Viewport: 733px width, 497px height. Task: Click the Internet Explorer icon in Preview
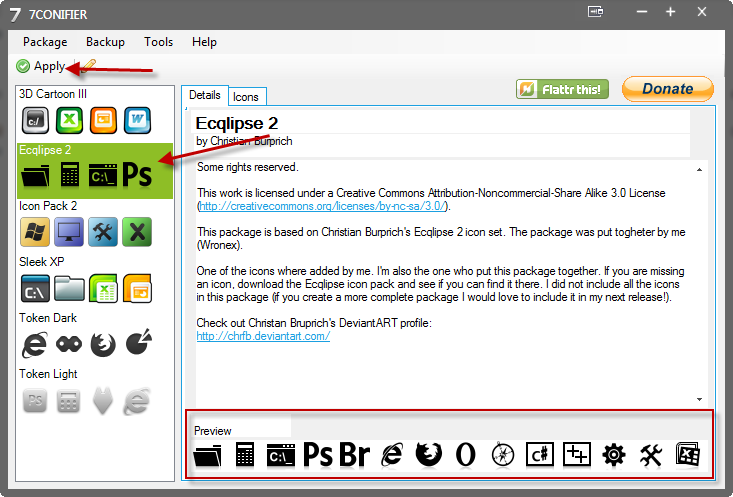tap(392, 455)
